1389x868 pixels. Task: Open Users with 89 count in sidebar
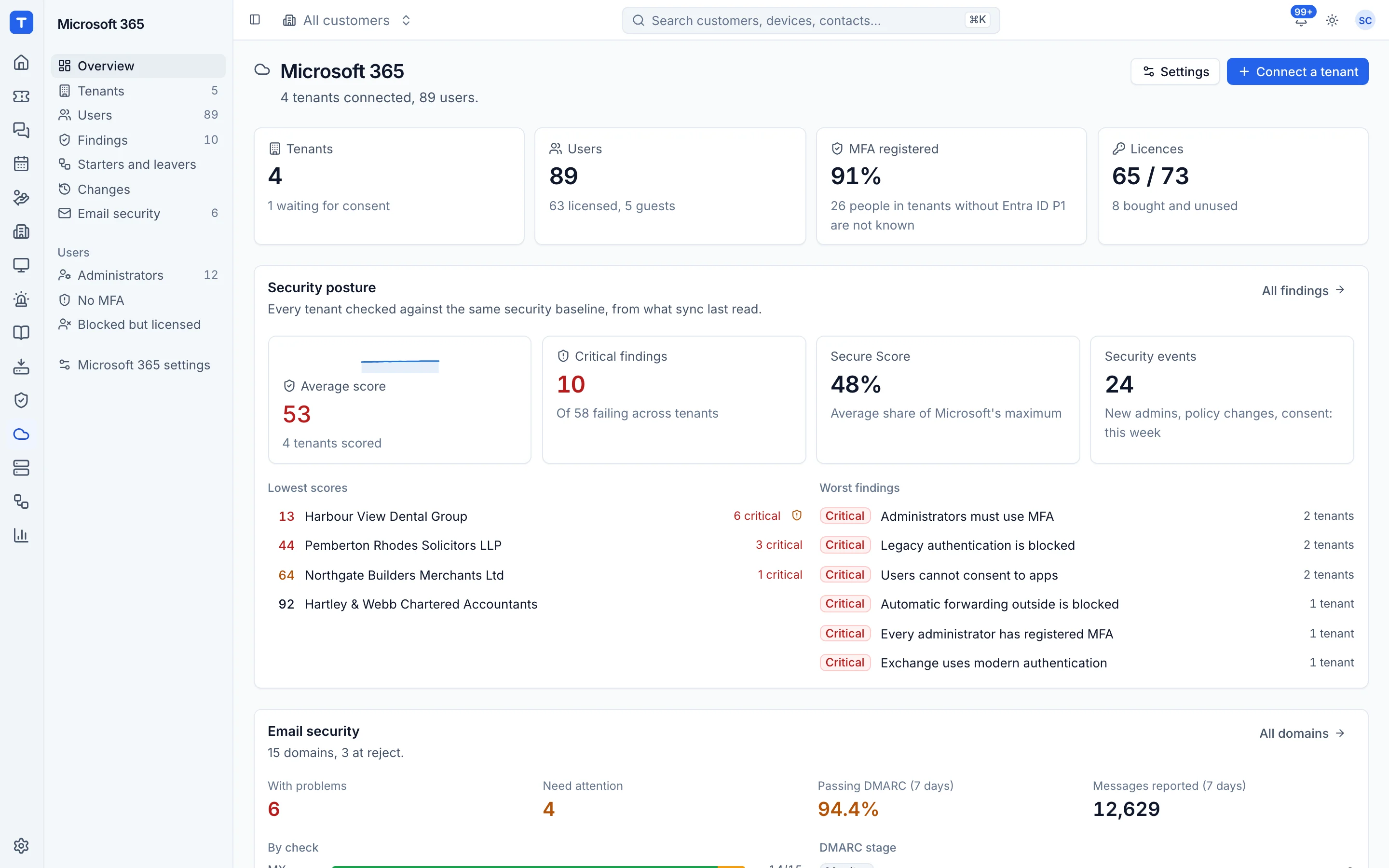tap(138, 115)
